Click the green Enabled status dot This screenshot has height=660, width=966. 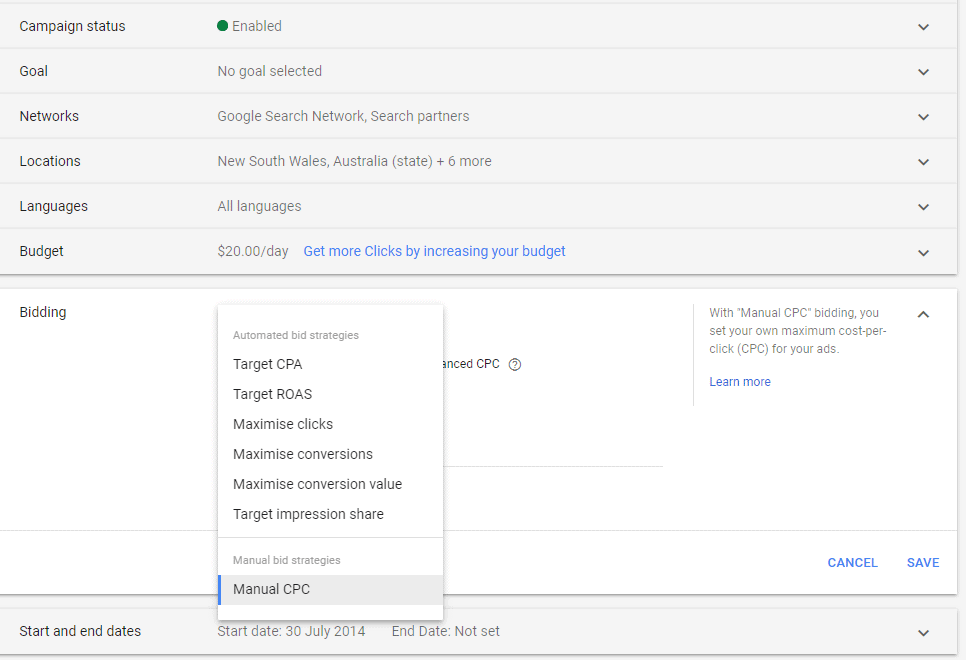coord(222,26)
